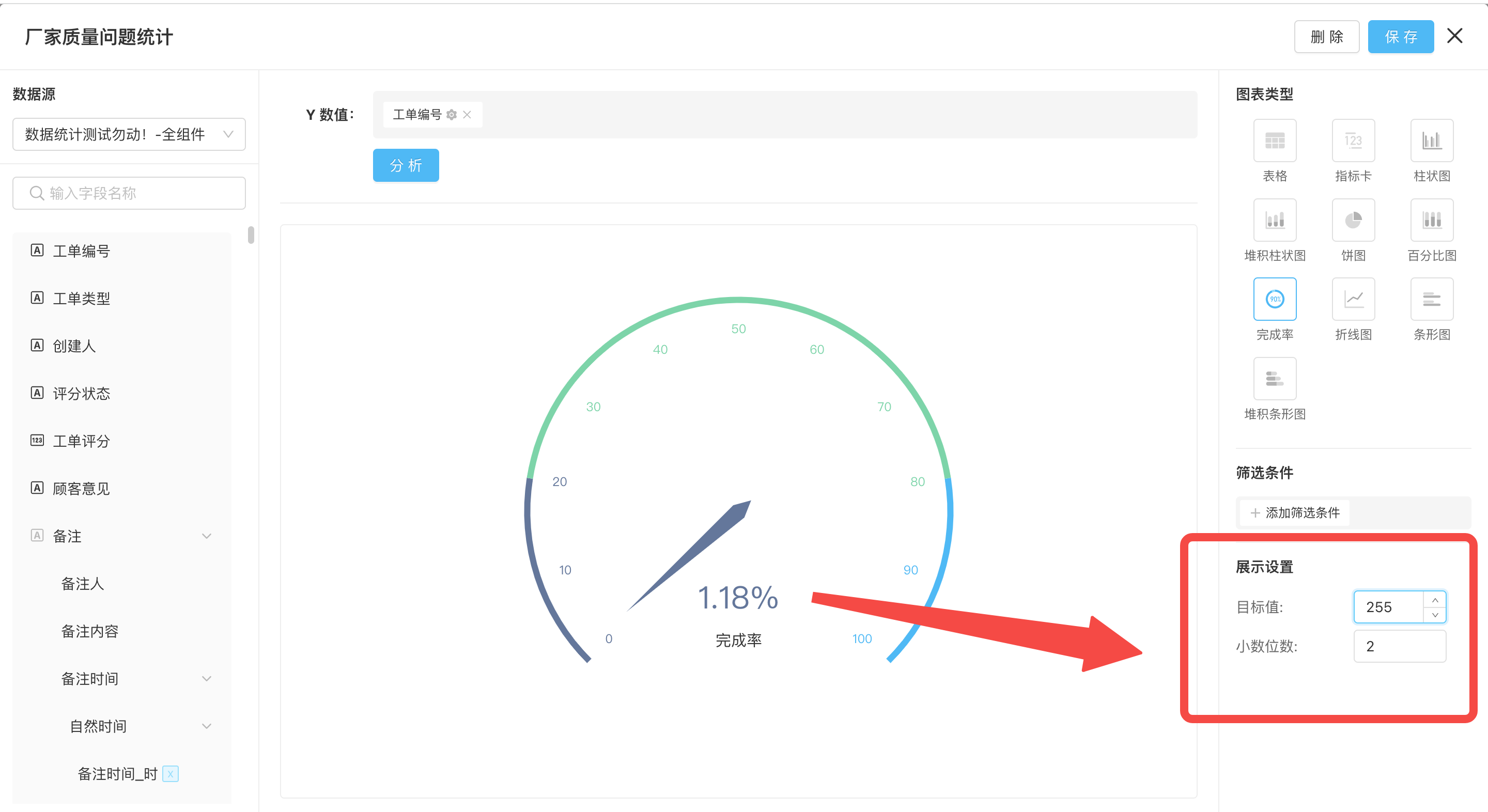The image size is (1488, 812).
Task: Select the 条形图 horizontal bar chart icon
Action: click(1431, 299)
